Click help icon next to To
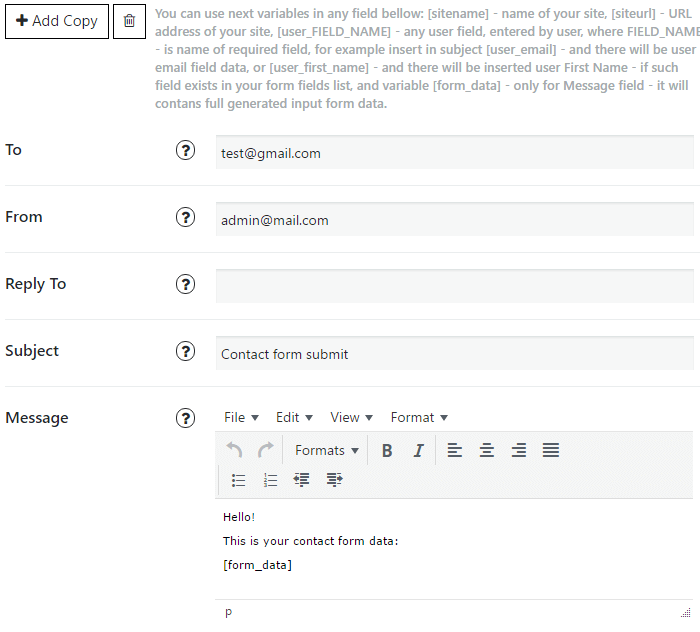 pos(185,150)
